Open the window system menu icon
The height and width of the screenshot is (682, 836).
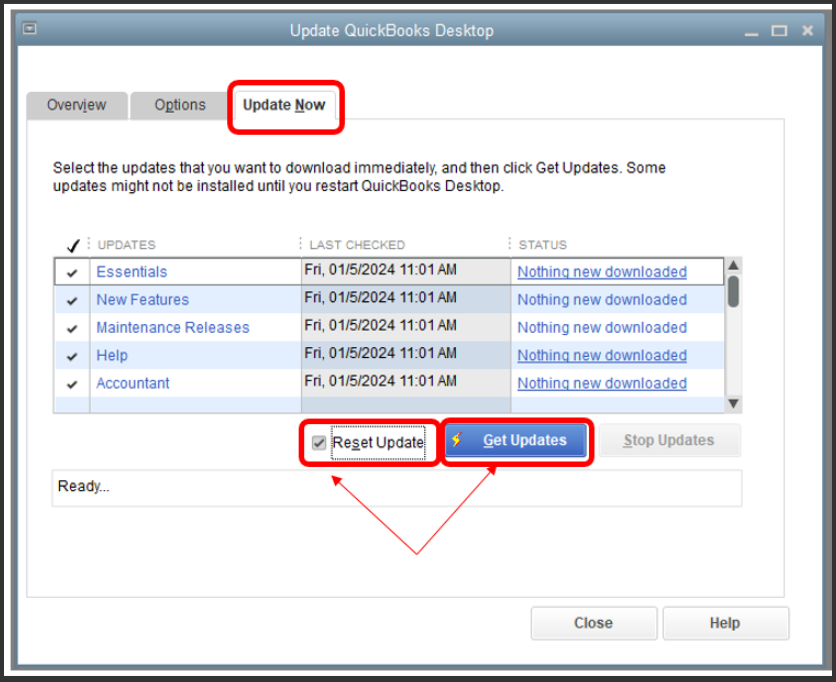[x=30, y=28]
